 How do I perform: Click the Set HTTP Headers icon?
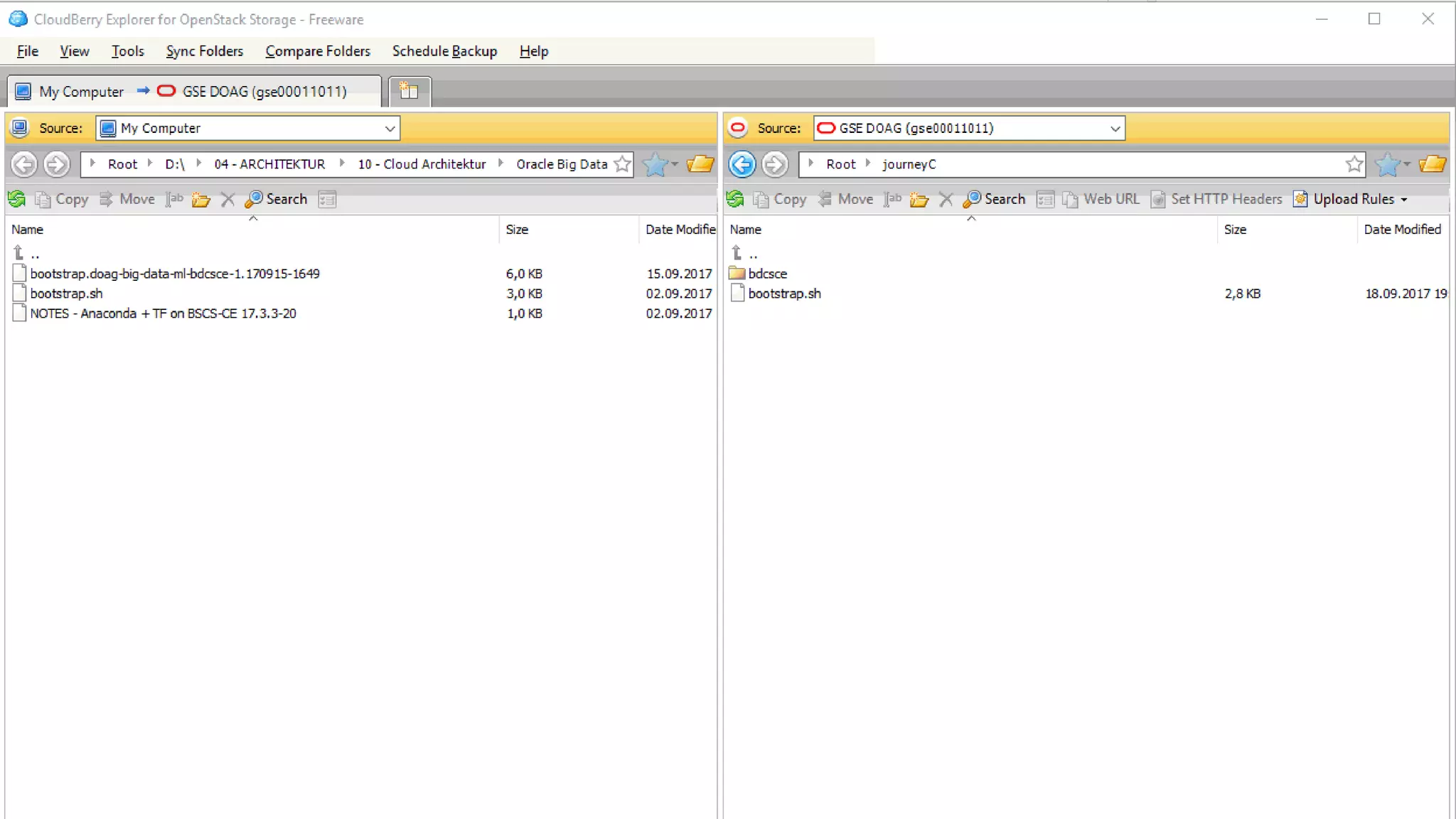[x=1158, y=199]
